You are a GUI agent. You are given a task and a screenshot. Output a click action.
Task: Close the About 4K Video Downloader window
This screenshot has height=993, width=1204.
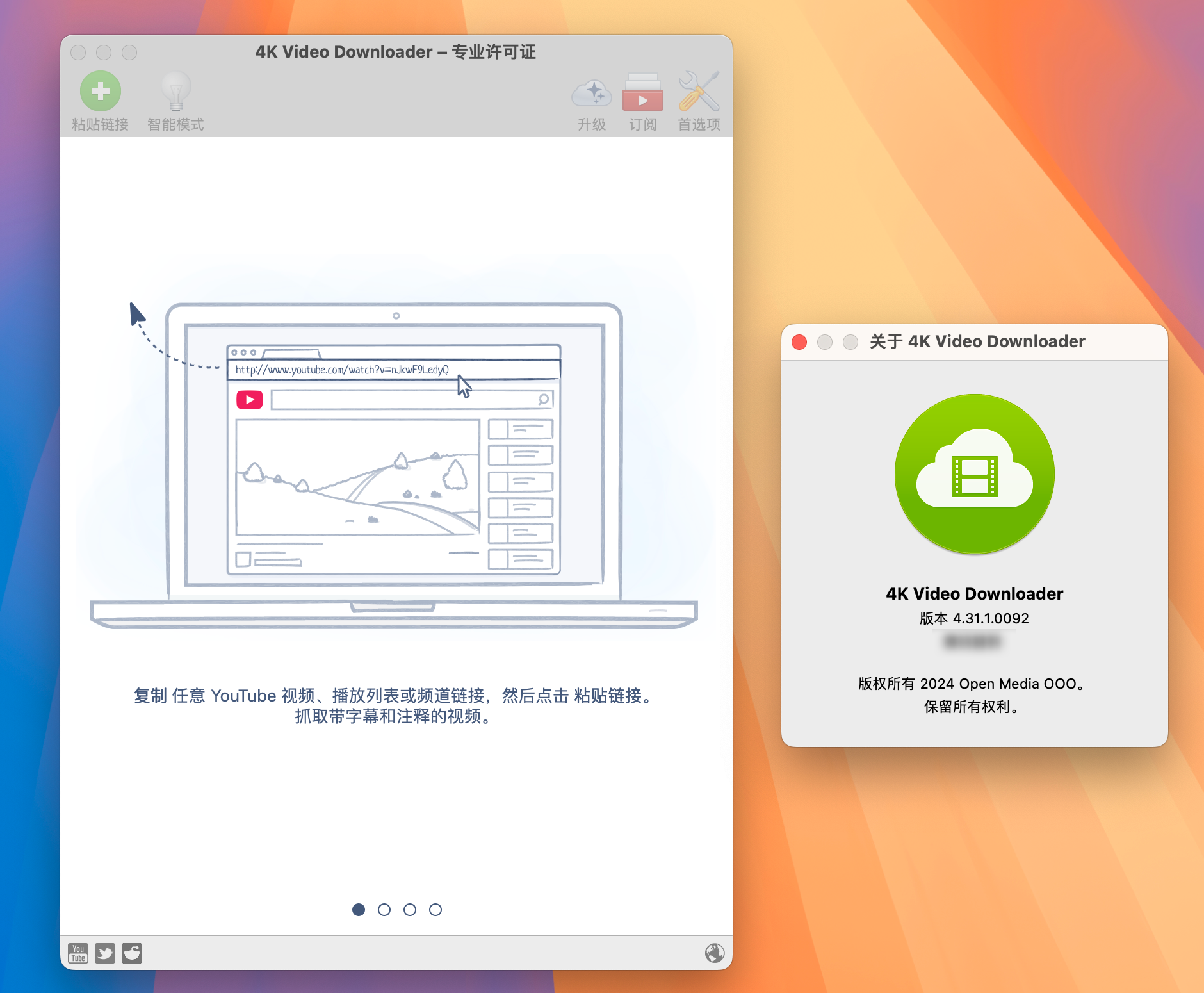coord(799,342)
